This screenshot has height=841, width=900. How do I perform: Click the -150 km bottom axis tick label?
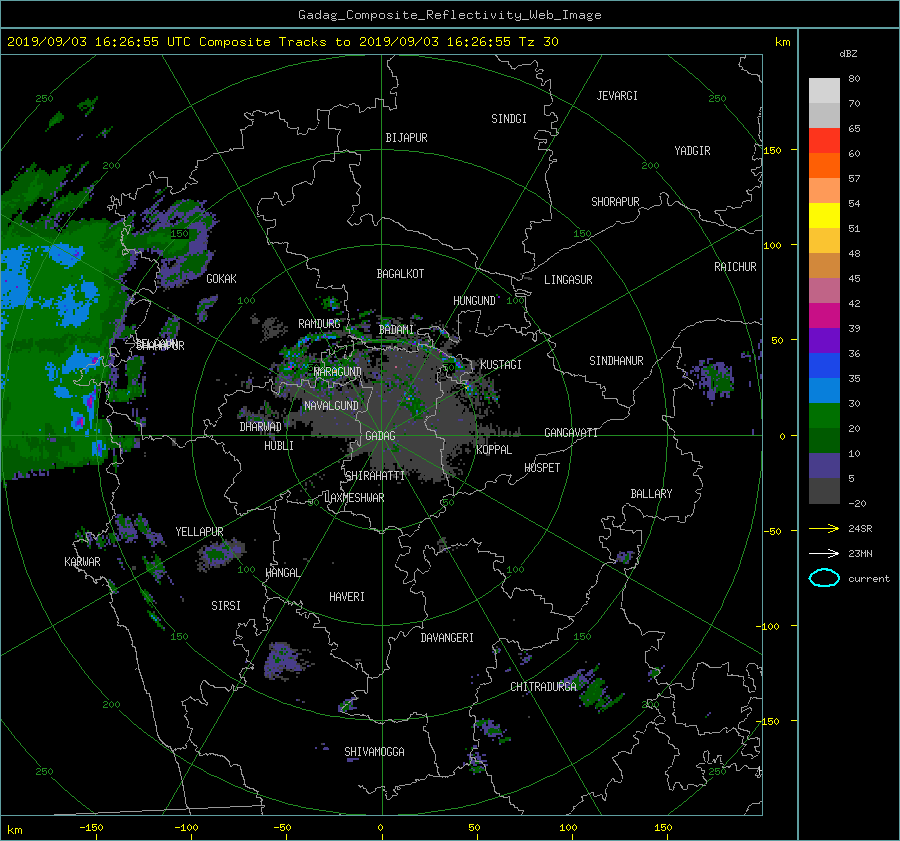(x=91, y=828)
